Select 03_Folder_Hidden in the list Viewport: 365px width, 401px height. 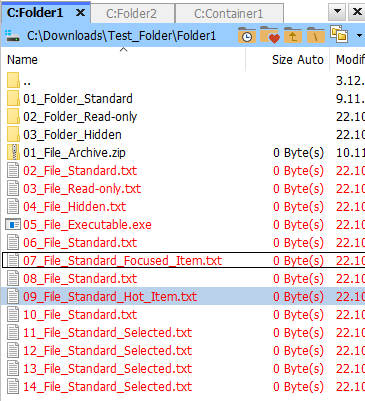point(72,135)
